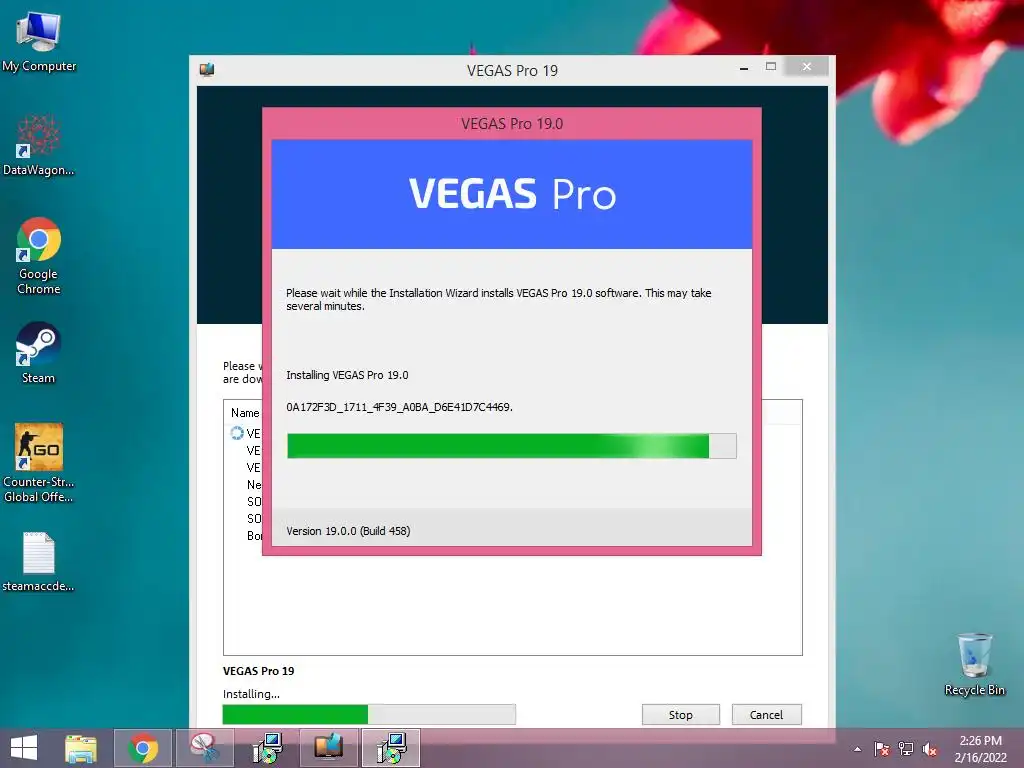
Task: Minimize the VEGAS Pro 19 window
Action: click(743, 67)
